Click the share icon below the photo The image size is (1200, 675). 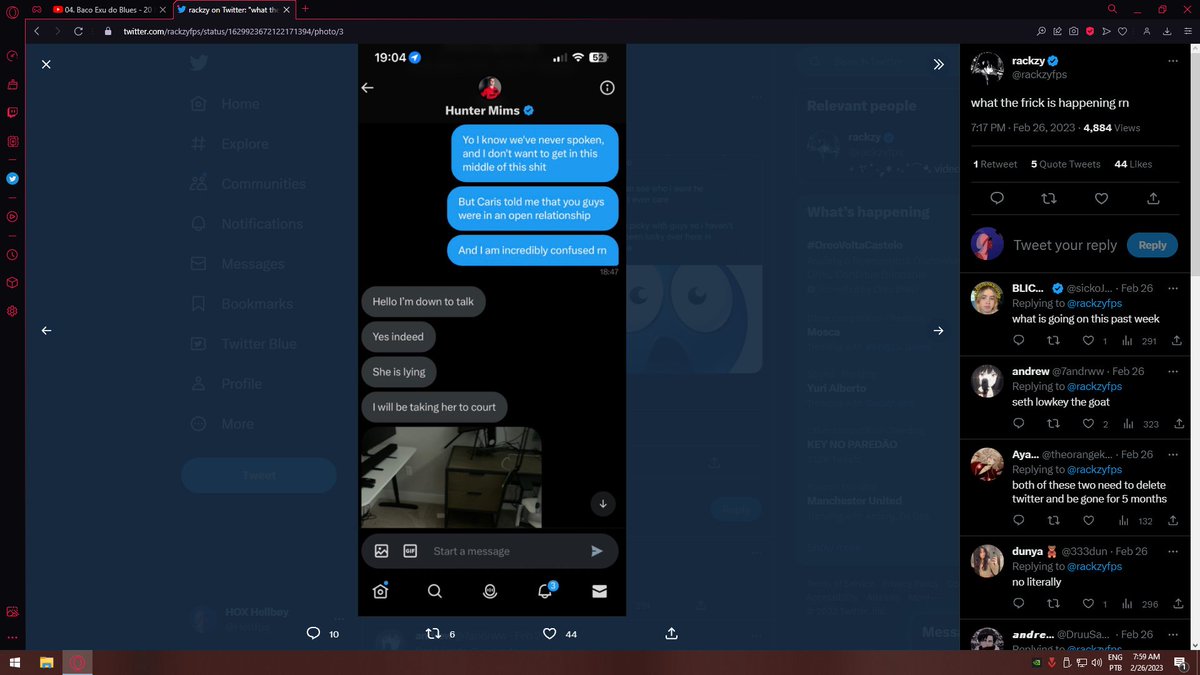(x=671, y=633)
